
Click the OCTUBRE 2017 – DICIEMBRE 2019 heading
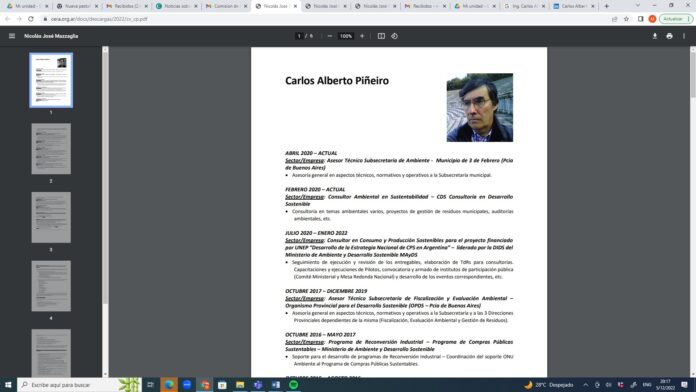coord(326,291)
